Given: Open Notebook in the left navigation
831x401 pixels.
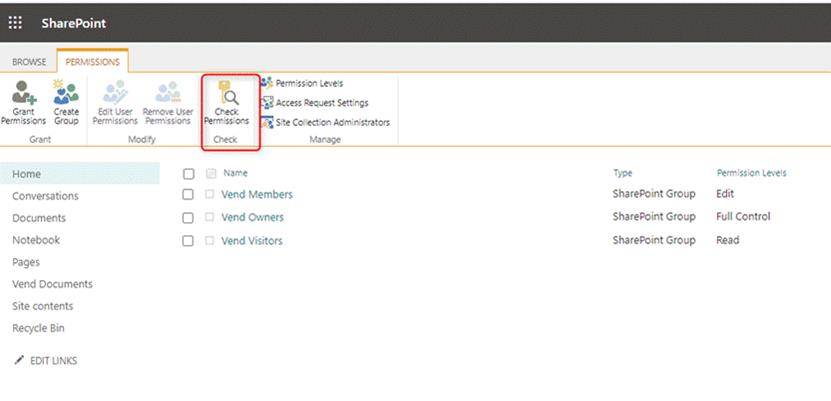Looking at the screenshot, I should (36, 240).
